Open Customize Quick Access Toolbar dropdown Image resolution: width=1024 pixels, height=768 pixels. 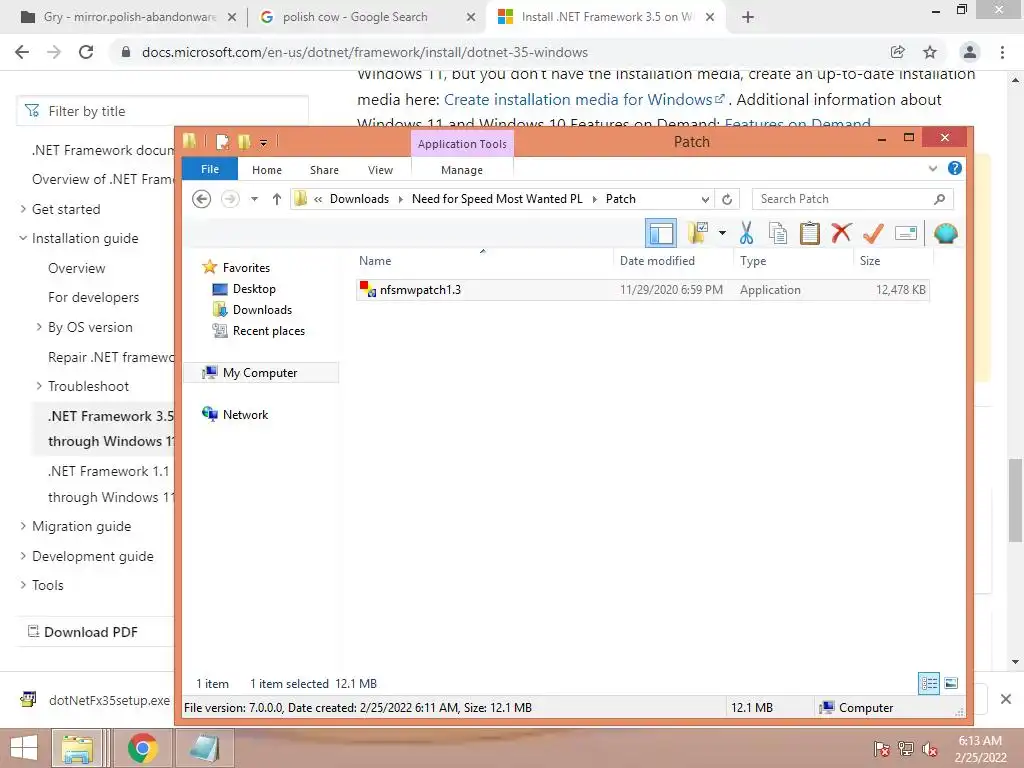[263, 142]
